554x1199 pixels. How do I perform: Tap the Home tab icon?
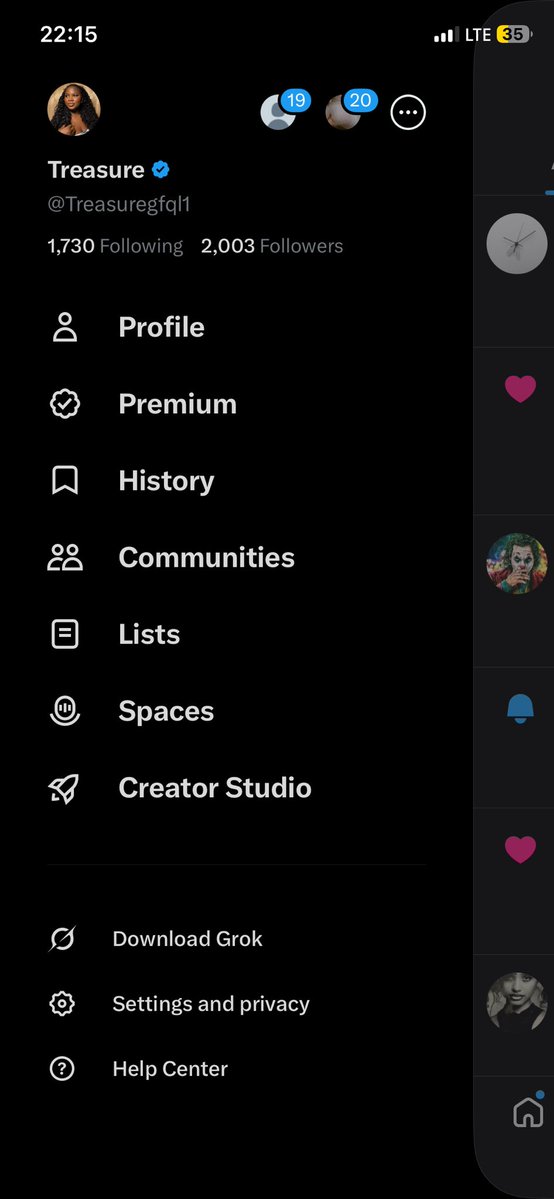(x=528, y=1113)
